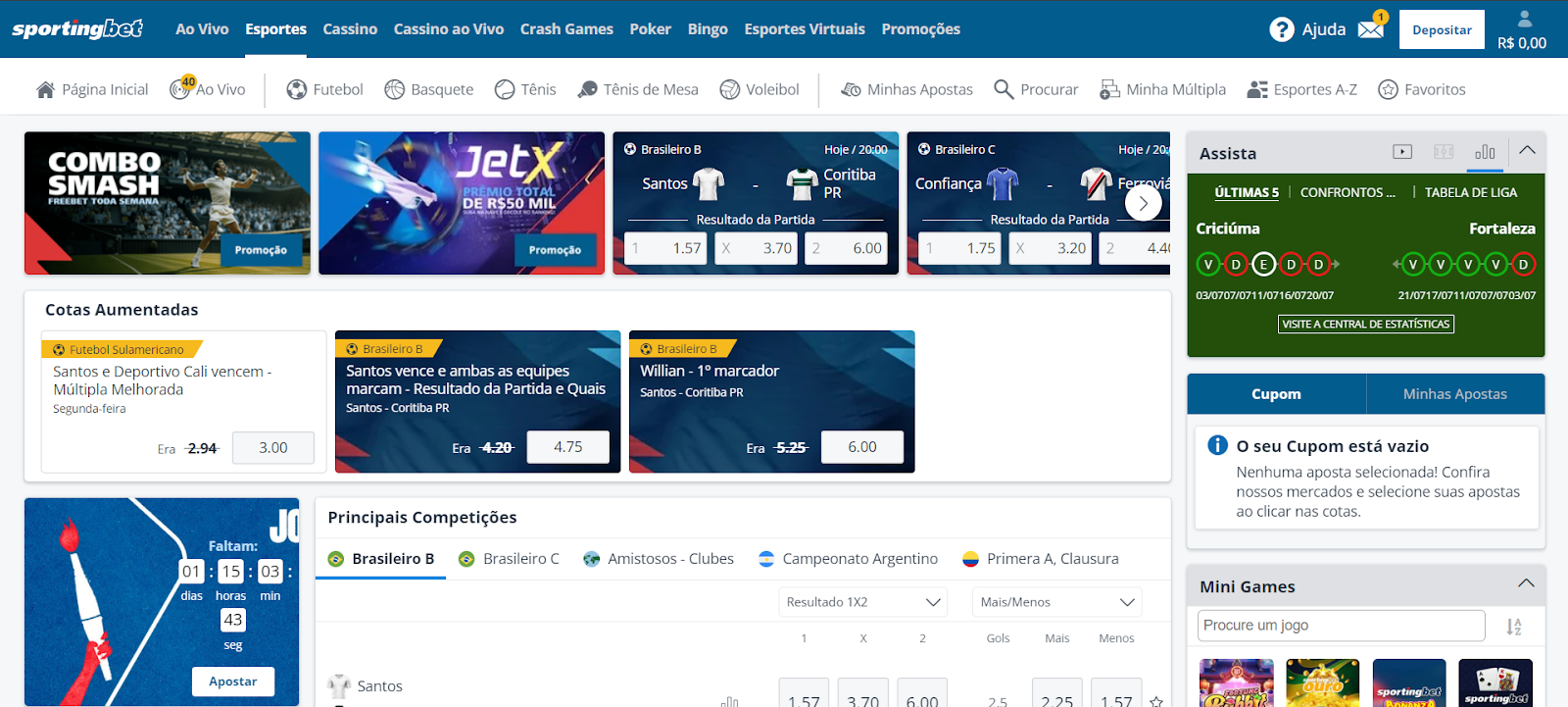Screen dimensions: 1568x707
Task: Click the Procure um jogo search field
Action: tap(1341, 626)
